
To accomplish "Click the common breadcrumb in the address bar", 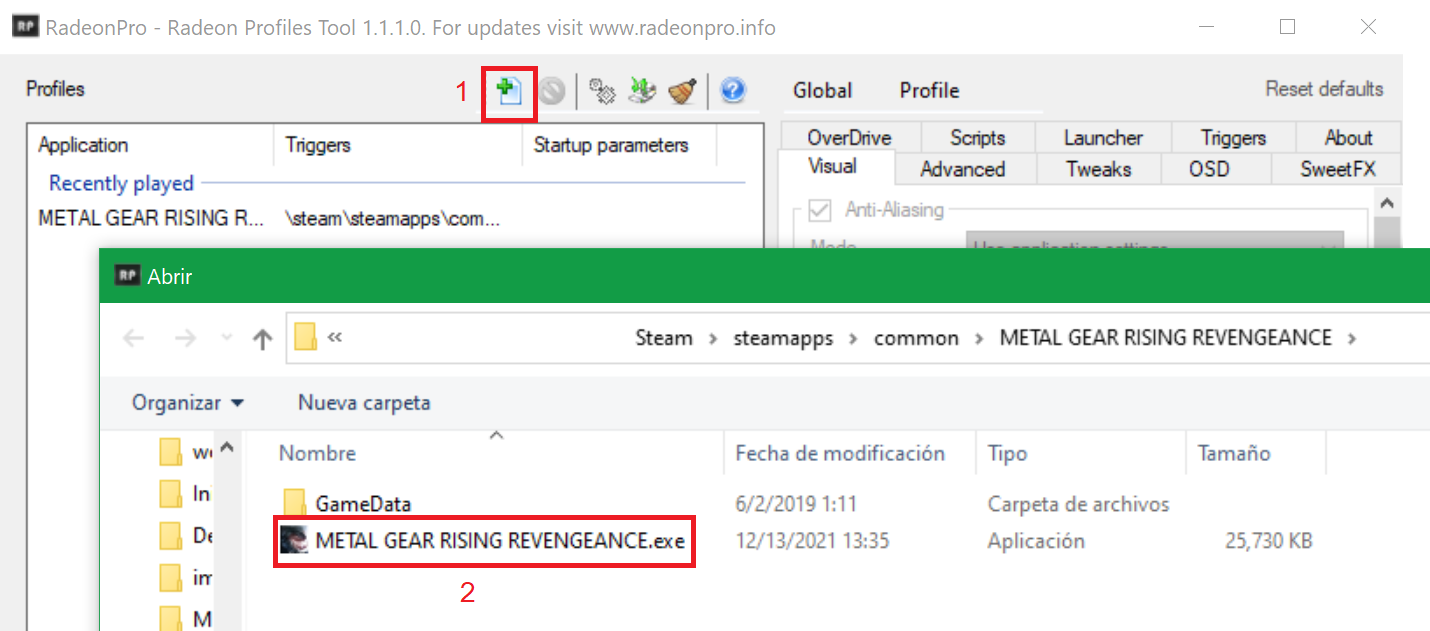I will tap(916, 338).
